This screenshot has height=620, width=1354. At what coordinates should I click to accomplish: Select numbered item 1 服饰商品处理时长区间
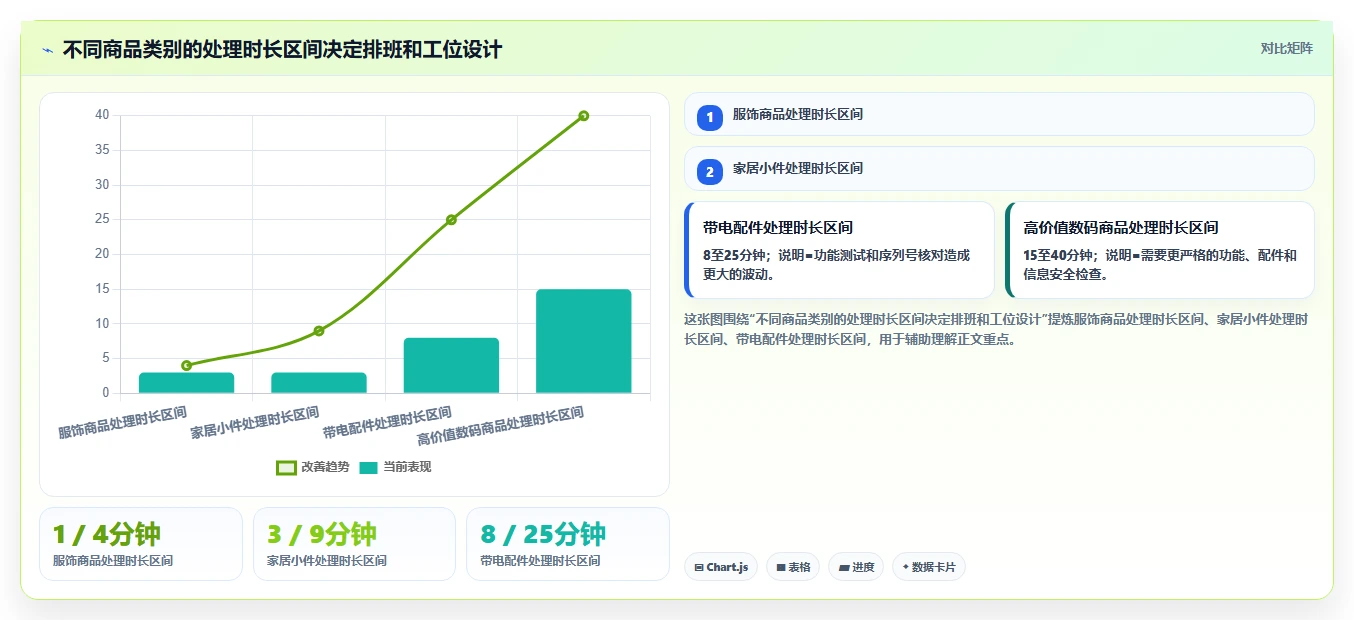click(x=999, y=114)
